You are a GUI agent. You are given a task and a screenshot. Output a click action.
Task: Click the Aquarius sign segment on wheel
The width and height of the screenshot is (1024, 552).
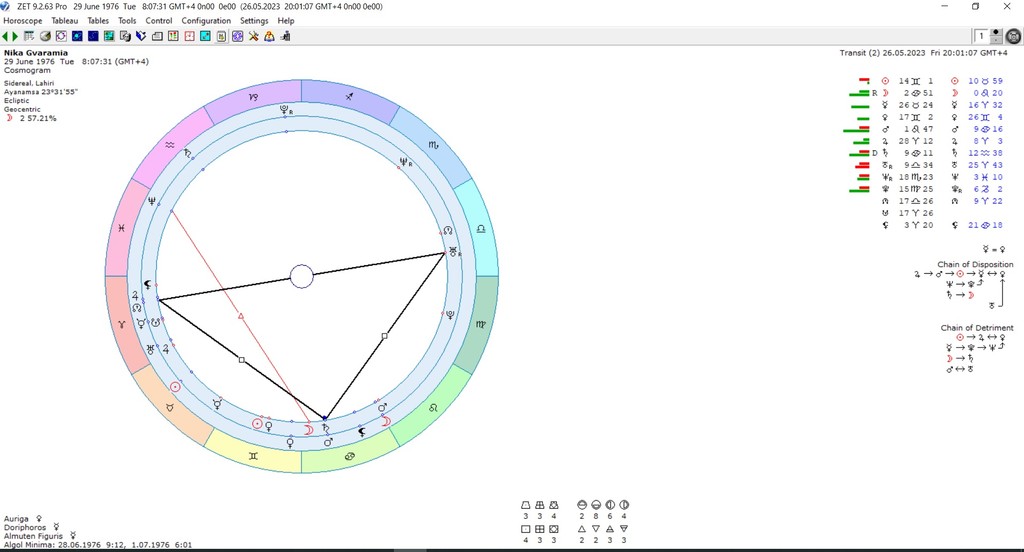(170, 145)
